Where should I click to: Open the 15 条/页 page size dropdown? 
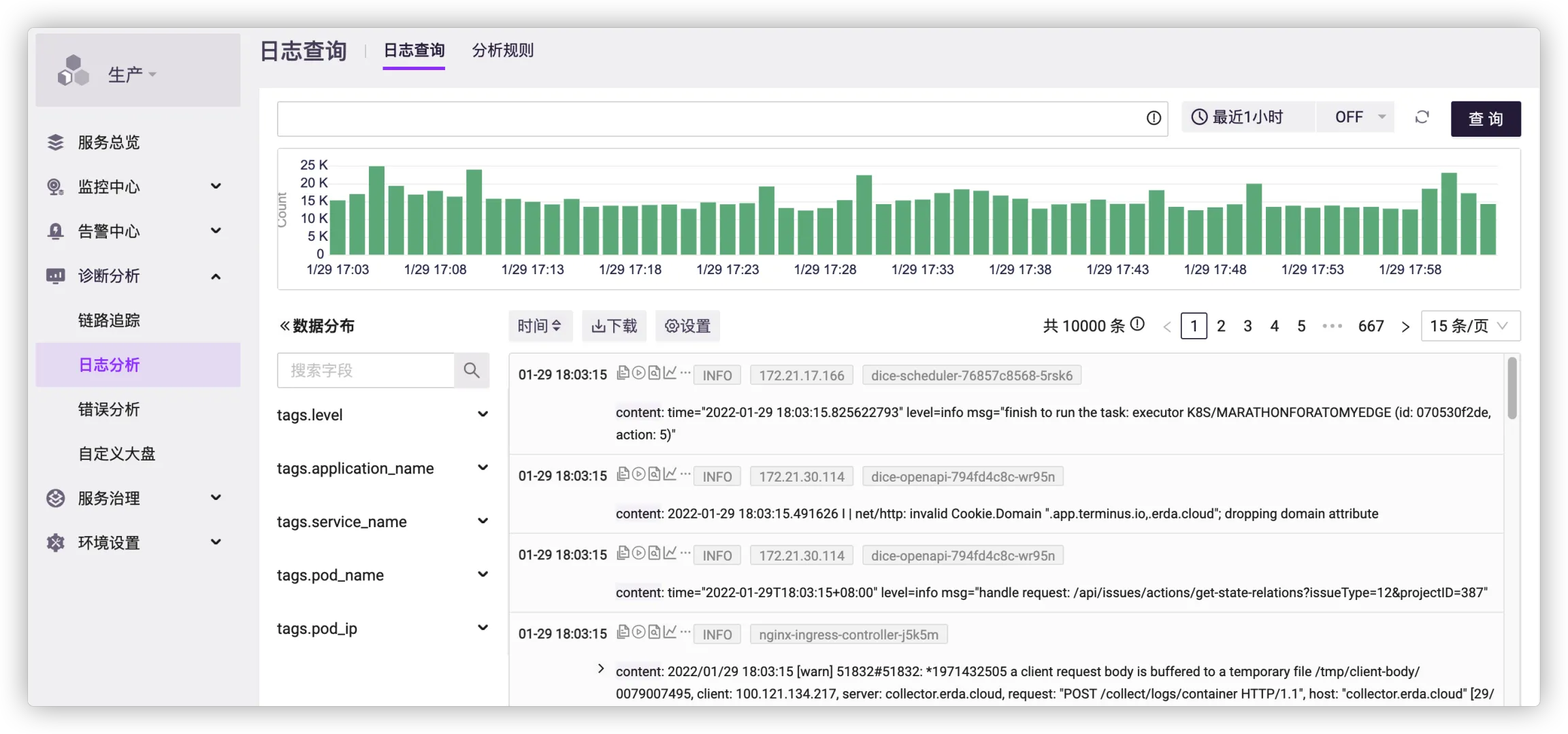pyautogui.click(x=1470, y=326)
